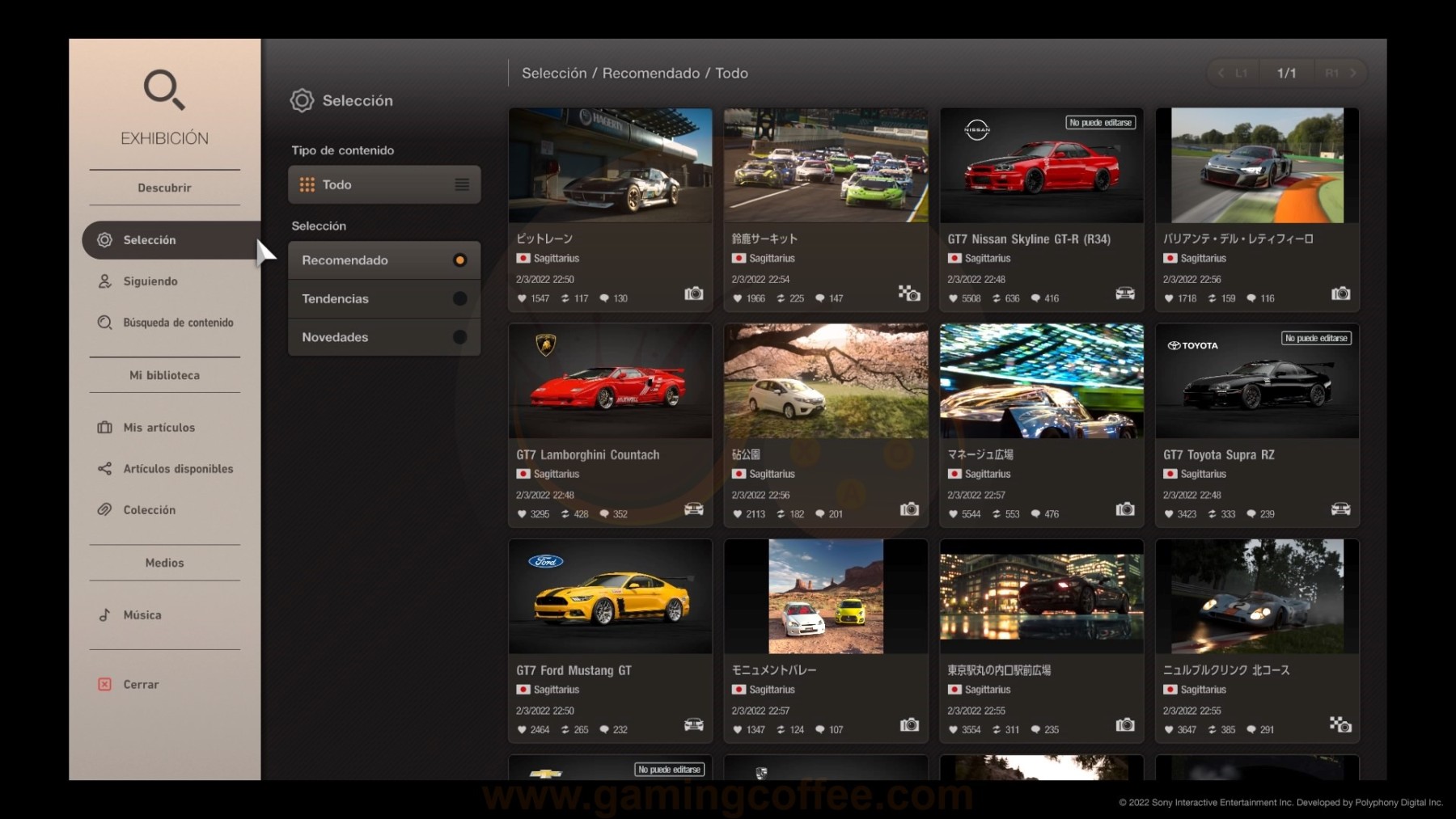Screen dimensions: 1456x819
Task: Click replay icon on ニュルブルクリンク card
Action: (x=1340, y=724)
